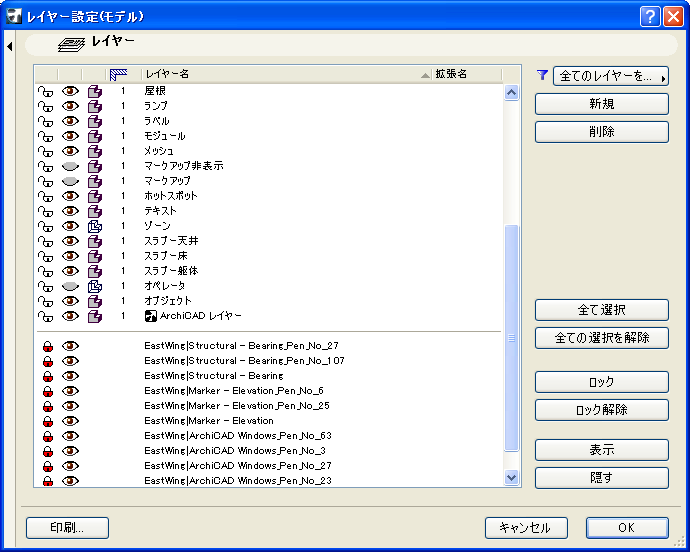Click wireframe icon of オペレータ layer
The height and width of the screenshot is (552, 690).
click(x=95, y=286)
